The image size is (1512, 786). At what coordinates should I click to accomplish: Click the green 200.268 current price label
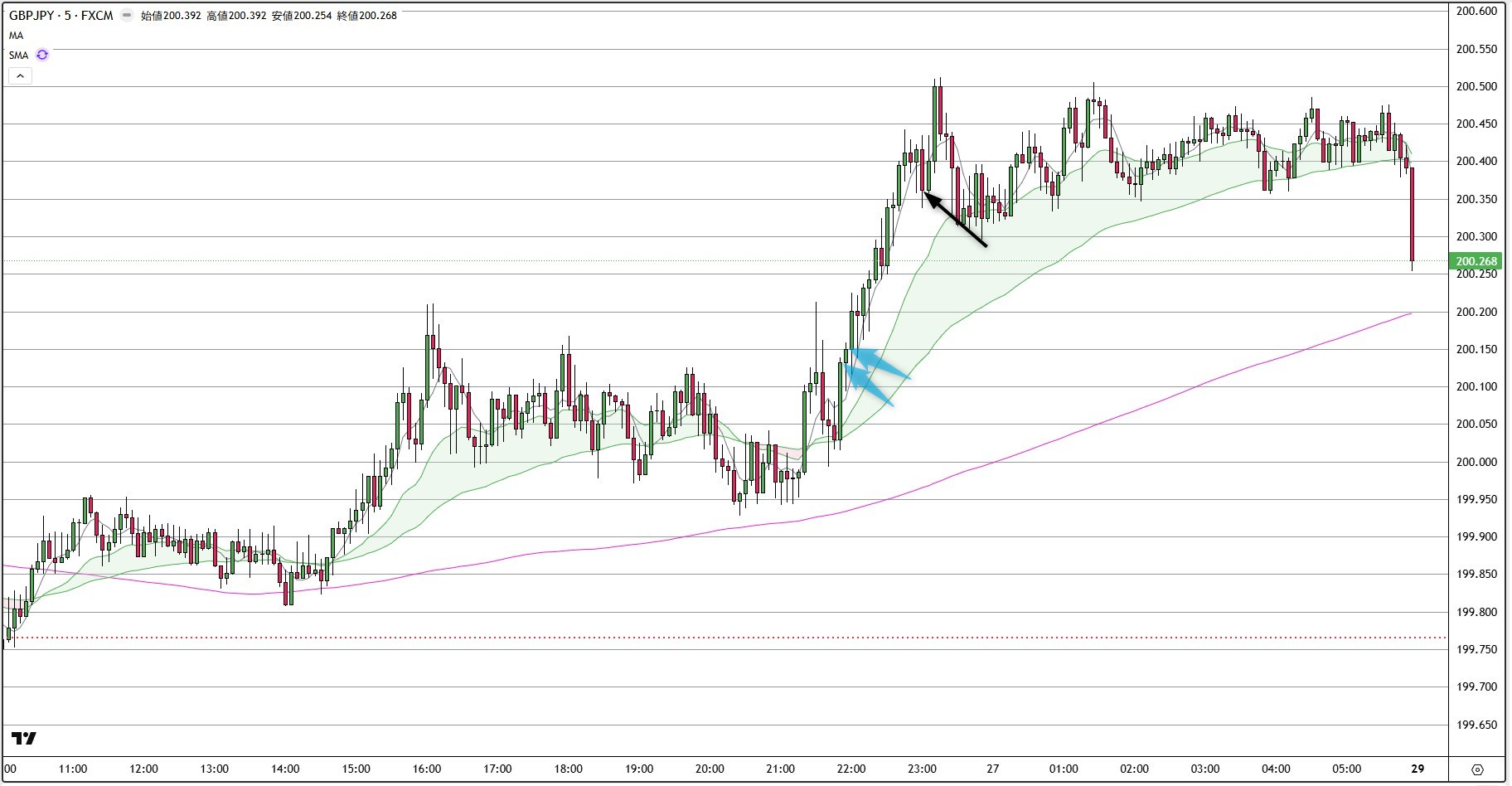click(1476, 261)
